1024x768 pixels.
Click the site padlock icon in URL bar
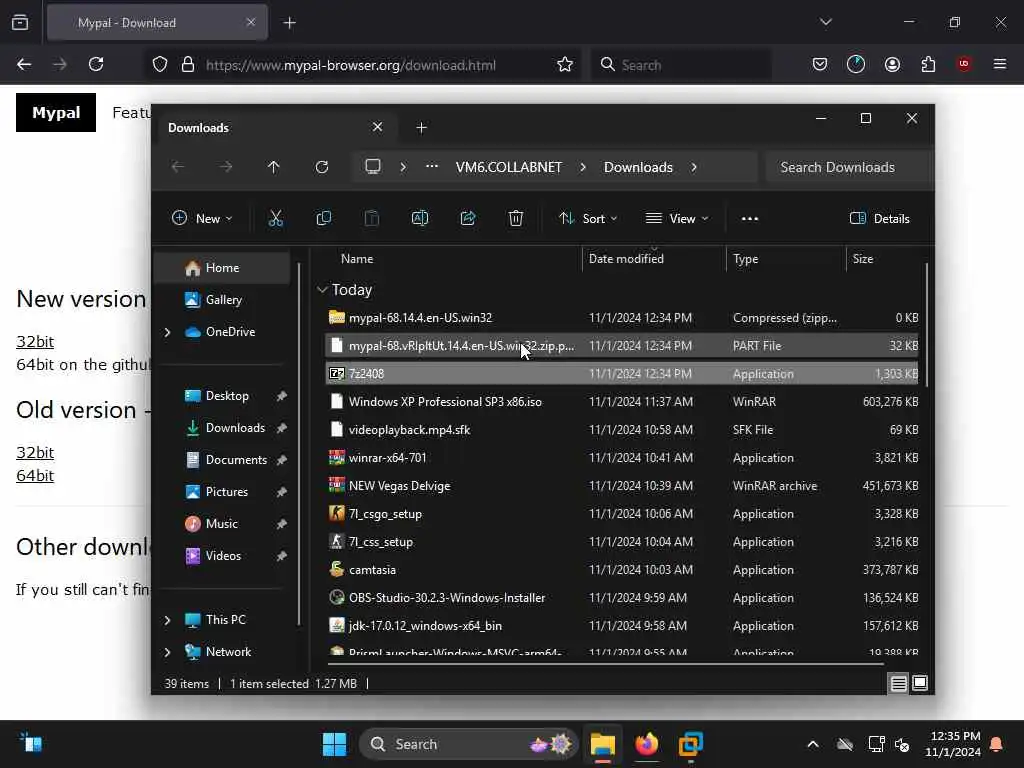coord(188,64)
